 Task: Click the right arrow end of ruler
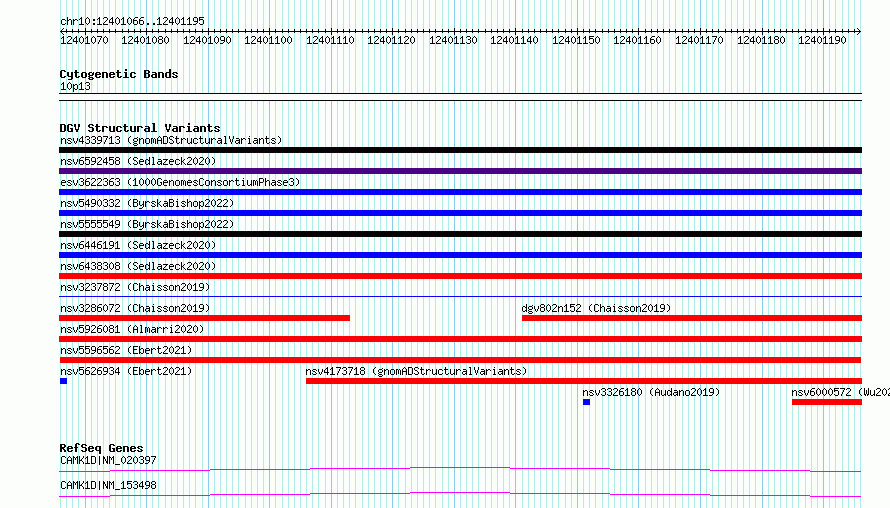(859, 31)
